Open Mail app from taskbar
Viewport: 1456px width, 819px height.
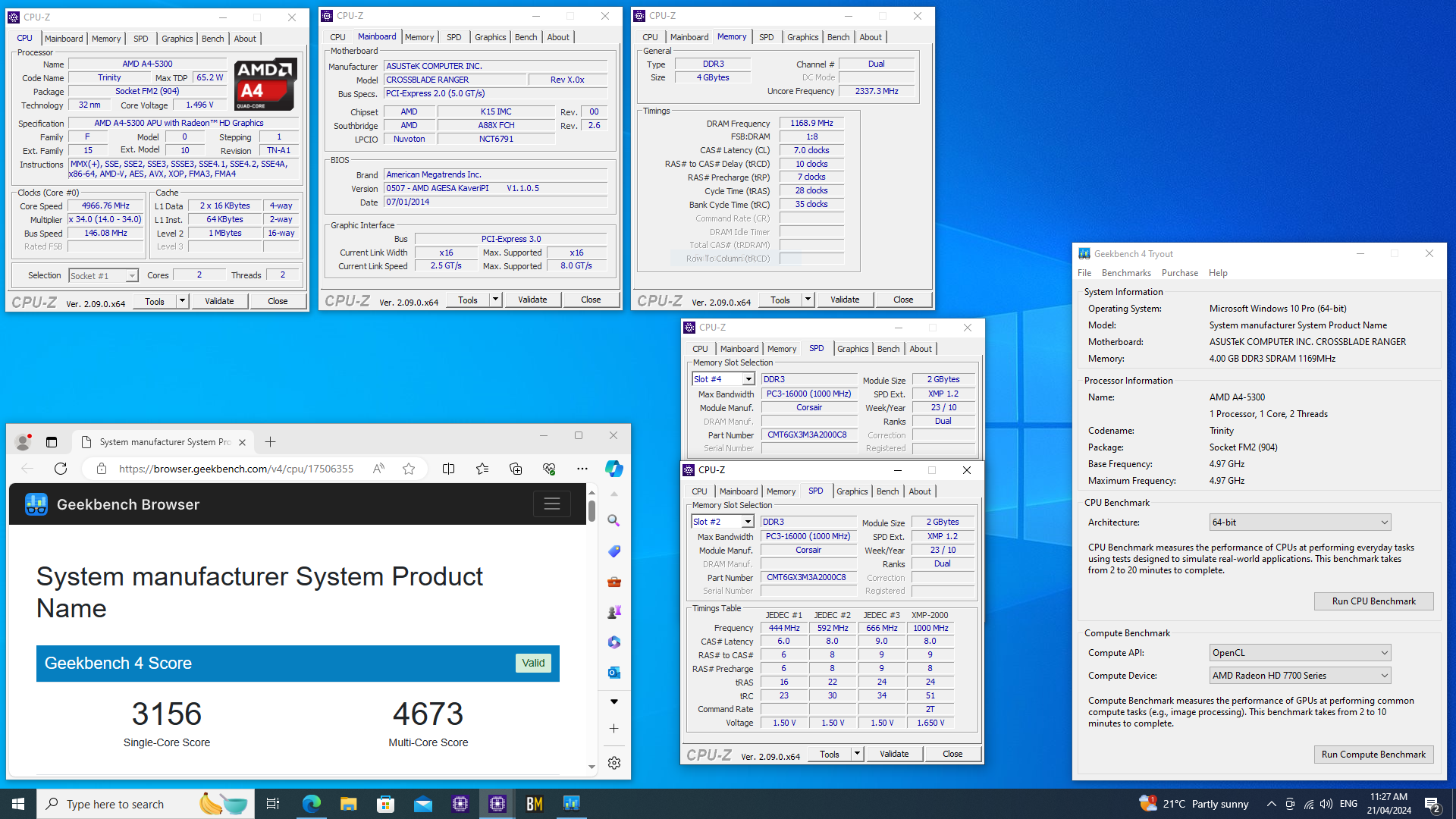[x=422, y=804]
